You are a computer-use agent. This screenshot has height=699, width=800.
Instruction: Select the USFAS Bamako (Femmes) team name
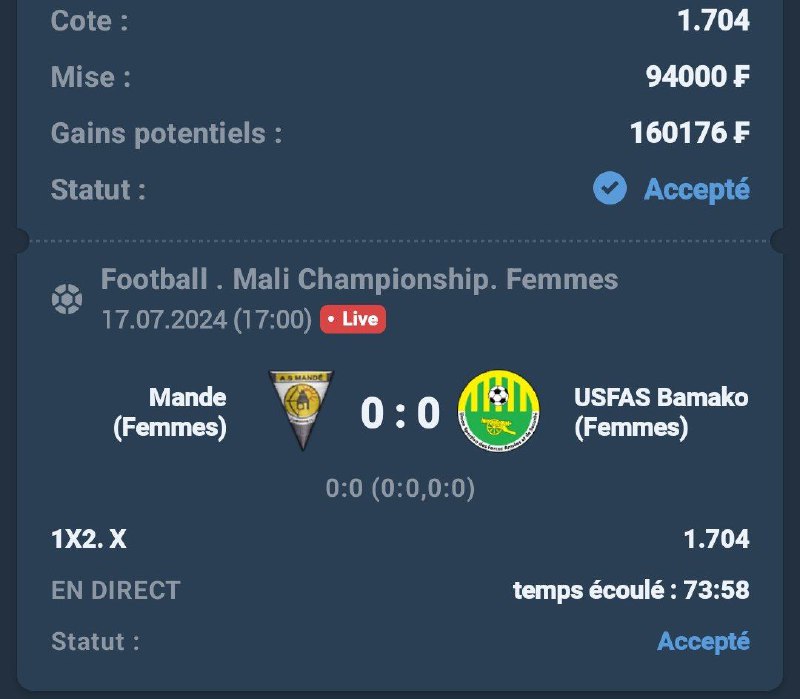click(661, 412)
